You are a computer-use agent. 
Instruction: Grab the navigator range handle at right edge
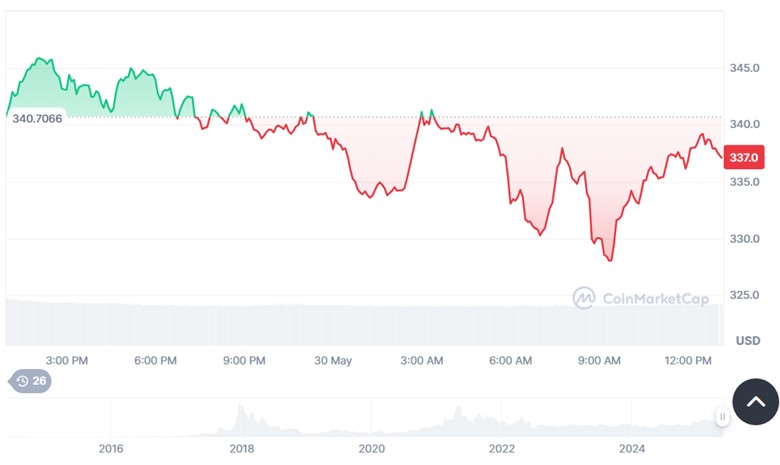click(x=721, y=417)
